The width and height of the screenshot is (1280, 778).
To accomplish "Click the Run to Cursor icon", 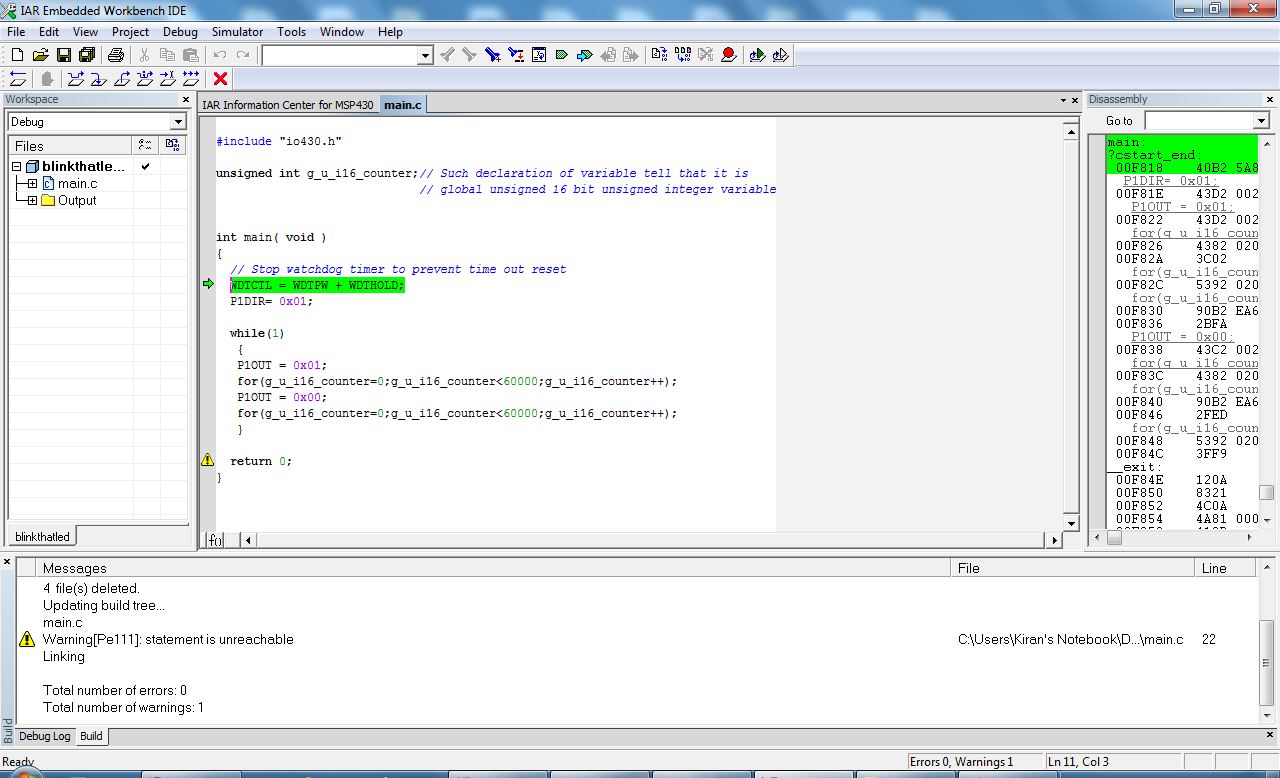I will (168, 79).
